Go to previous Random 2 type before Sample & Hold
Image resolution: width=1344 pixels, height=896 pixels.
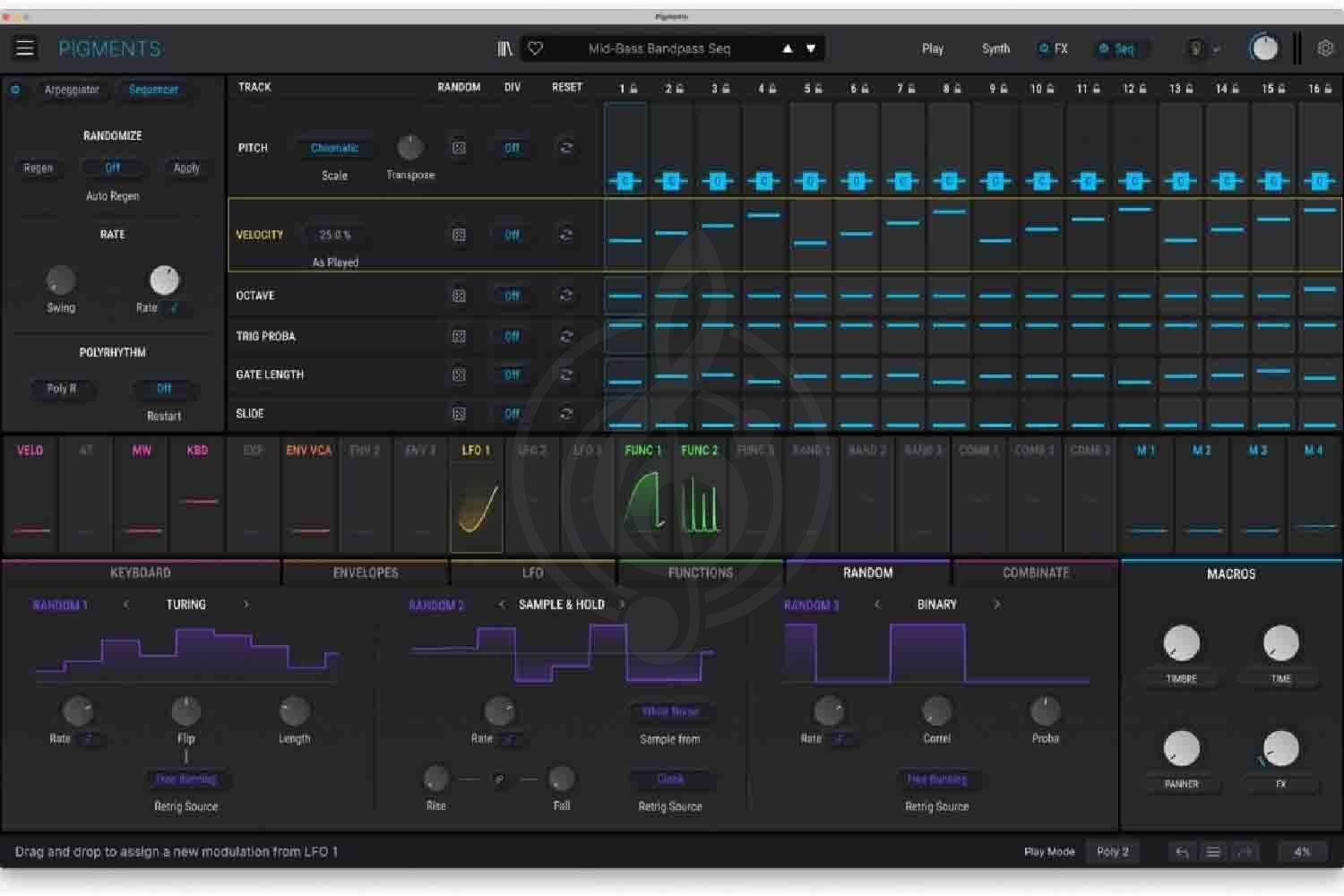(x=501, y=605)
